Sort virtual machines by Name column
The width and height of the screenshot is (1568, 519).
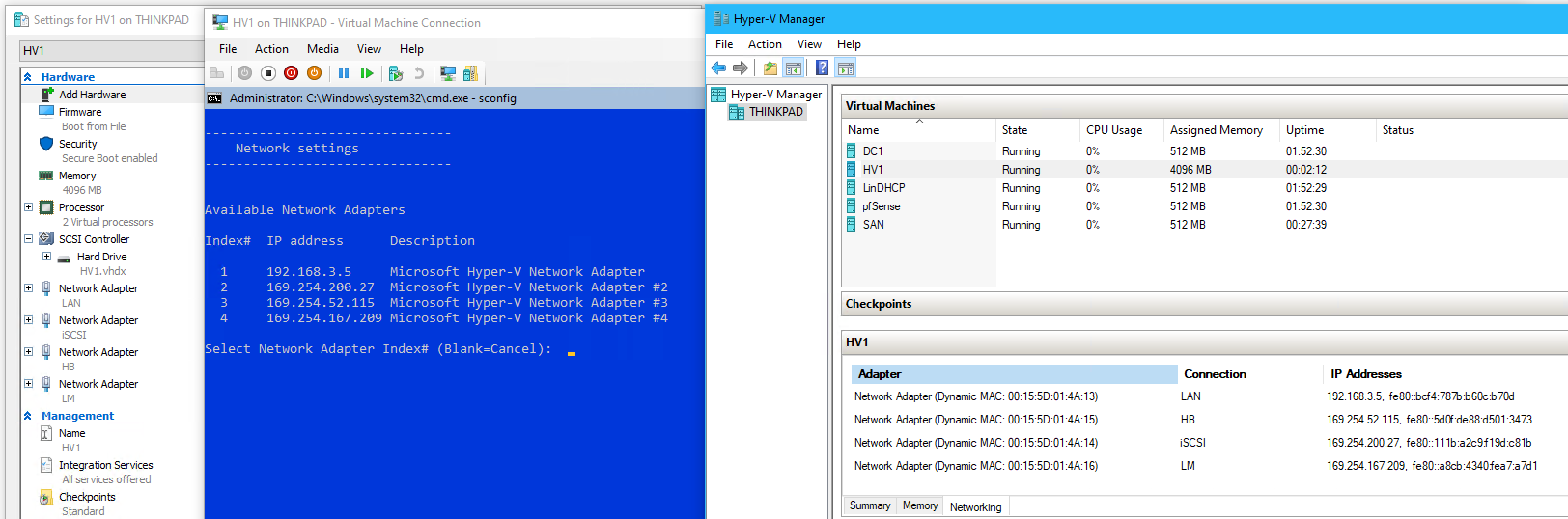[919, 130]
